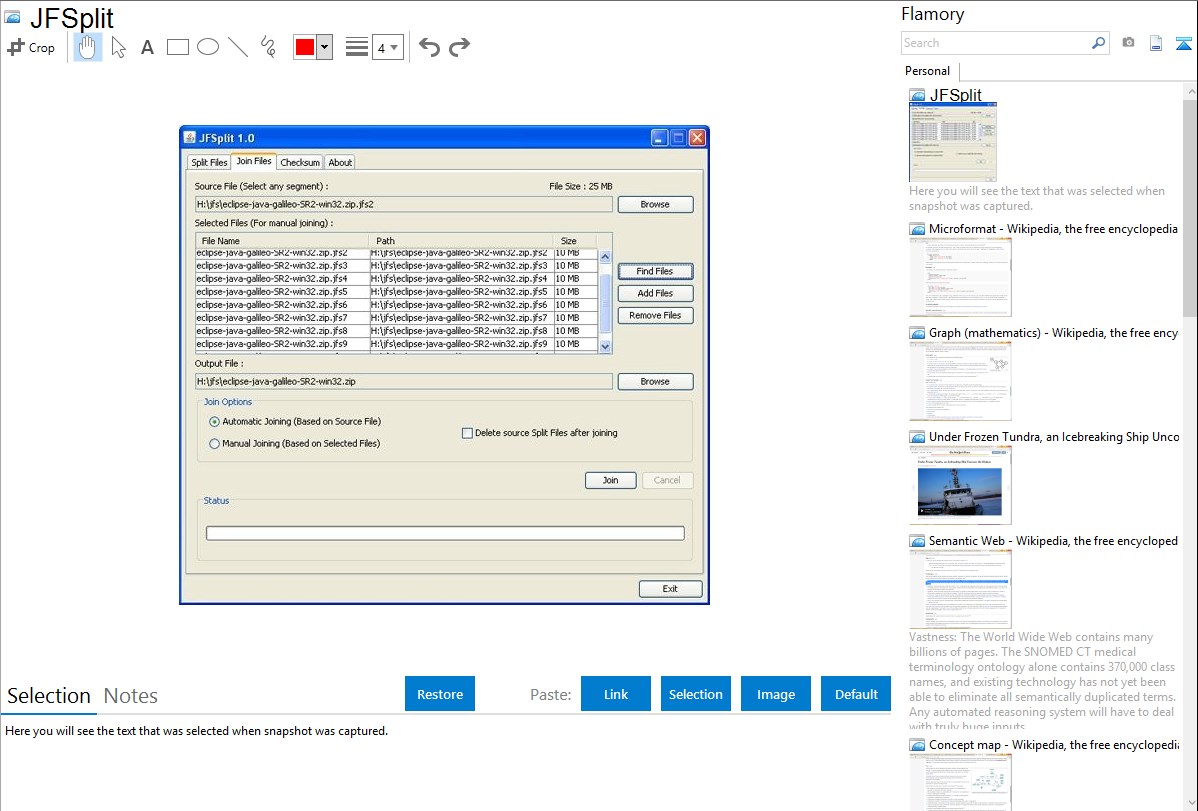Image resolution: width=1198 pixels, height=811 pixels.
Task: Select the Crop tool
Action: point(31,47)
